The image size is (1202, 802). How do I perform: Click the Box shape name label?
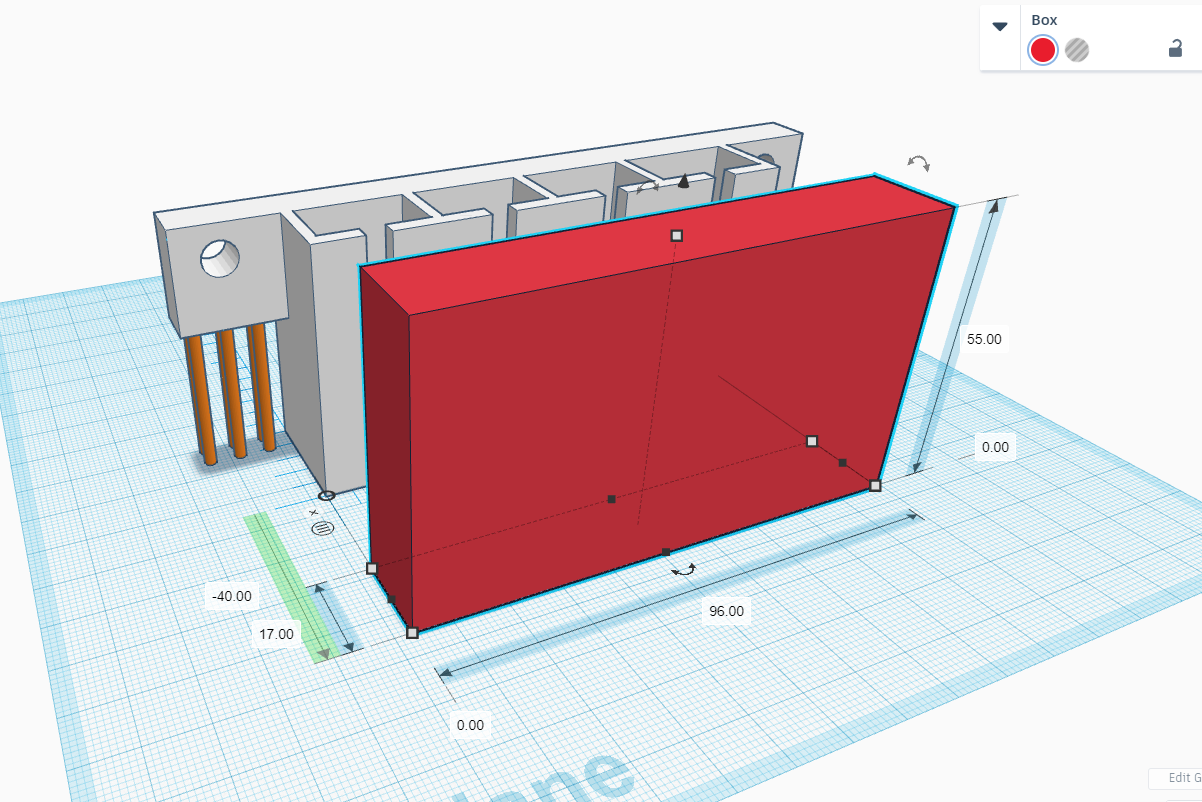point(1044,20)
